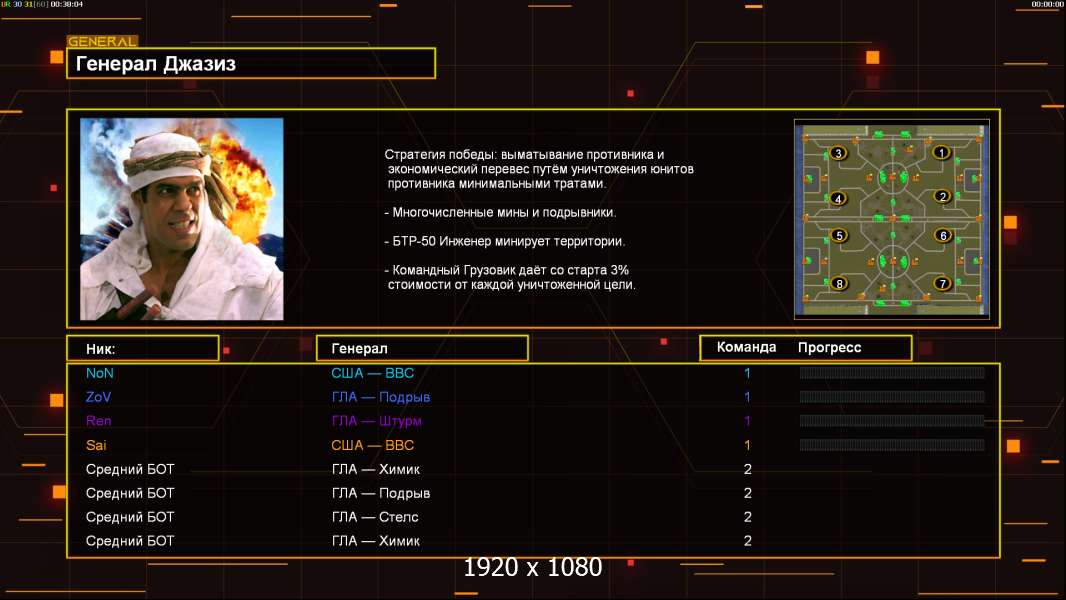The height and width of the screenshot is (600, 1066).
Task: Click the GENERAL label tag
Action: click(103, 41)
